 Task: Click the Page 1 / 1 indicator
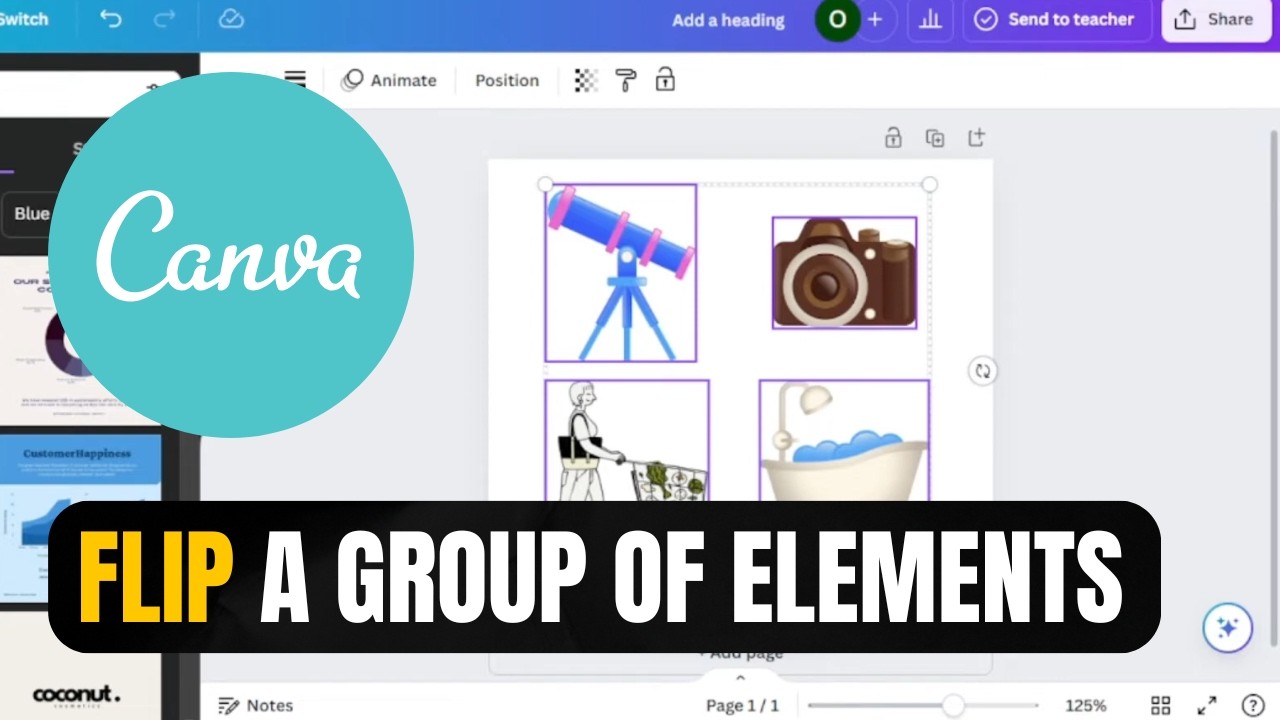pyautogui.click(x=742, y=705)
